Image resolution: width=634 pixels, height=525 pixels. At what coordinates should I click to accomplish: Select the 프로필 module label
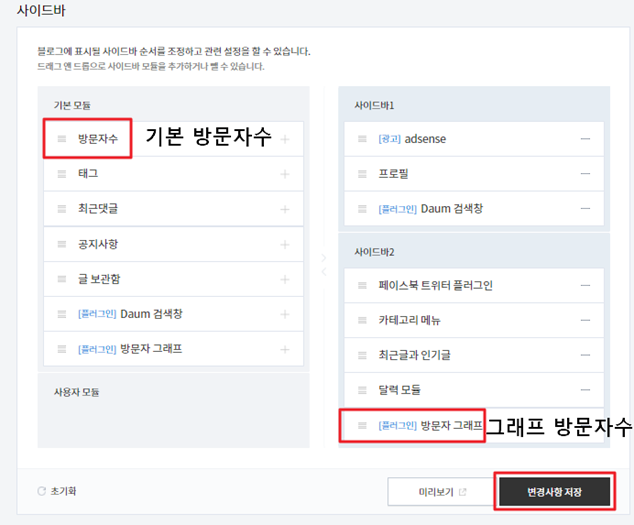click(x=393, y=174)
